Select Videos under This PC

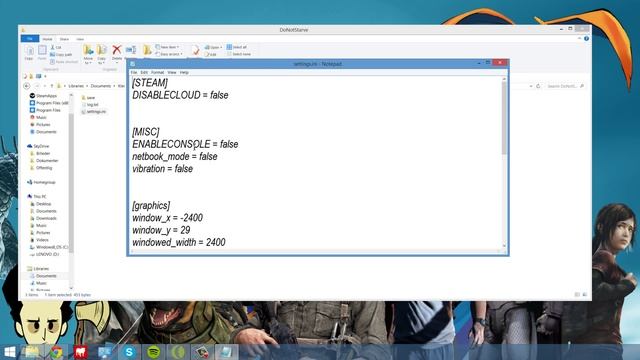pyautogui.click(x=40, y=240)
